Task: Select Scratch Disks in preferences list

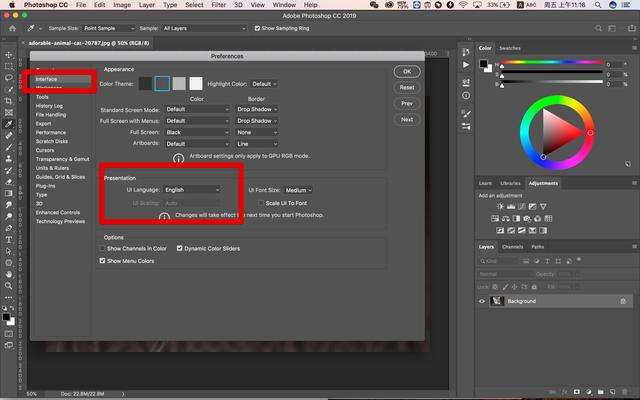Action: tap(52, 141)
